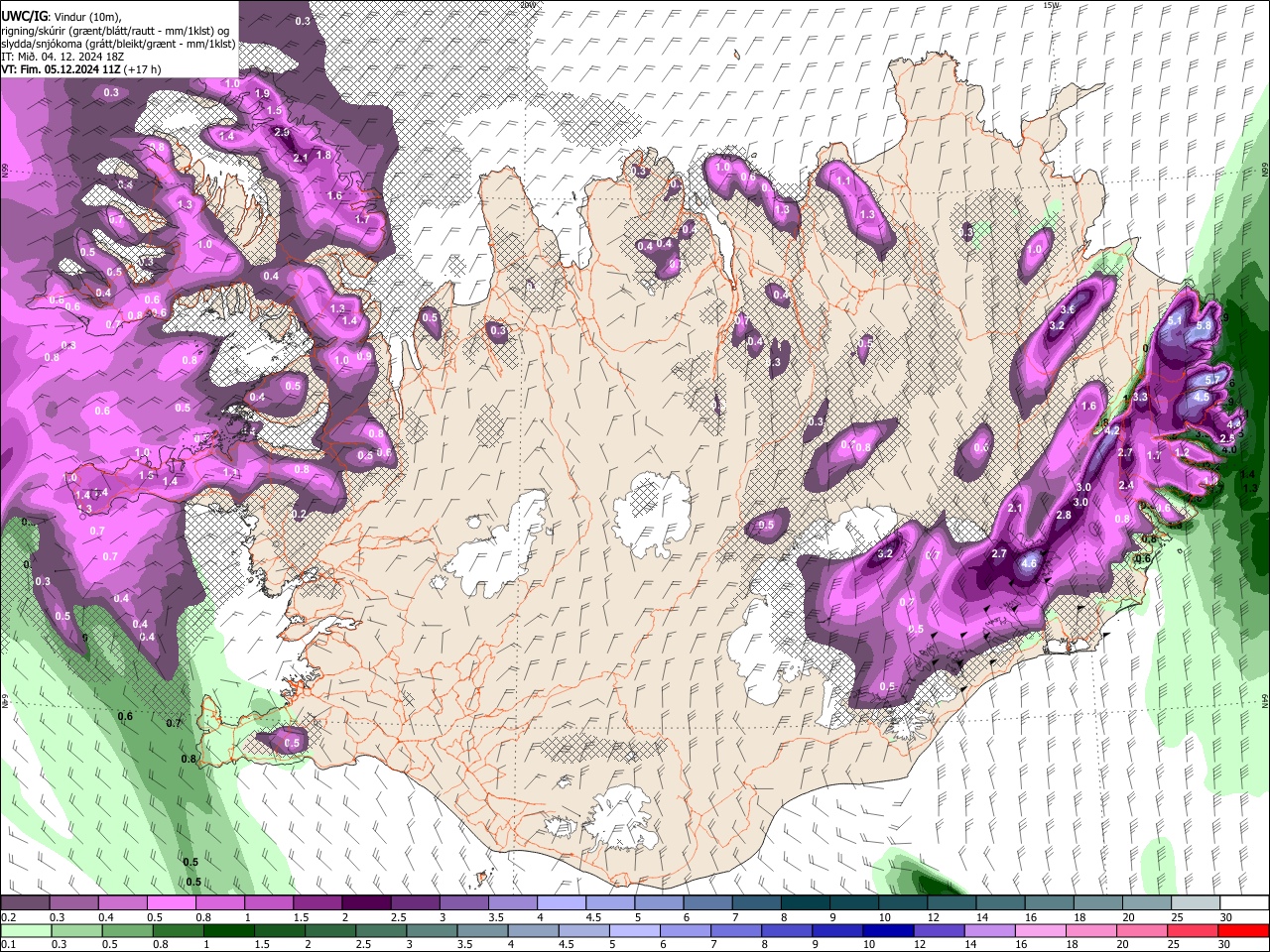Click the 'UWC/IG: Vindur (10m)' title line
This screenshot has height=952, width=1270.
tap(62, 17)
